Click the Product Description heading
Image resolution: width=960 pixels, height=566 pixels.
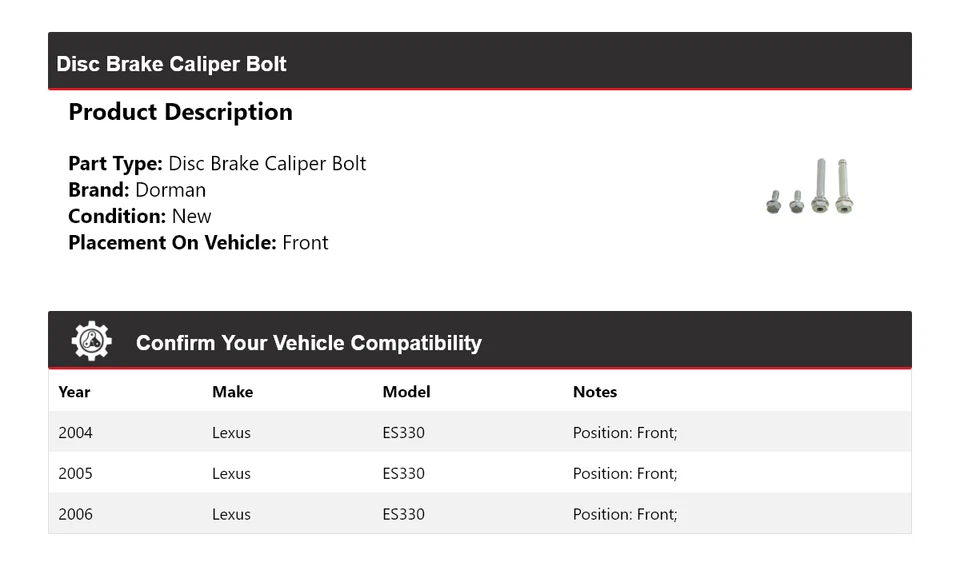point(180,112)
